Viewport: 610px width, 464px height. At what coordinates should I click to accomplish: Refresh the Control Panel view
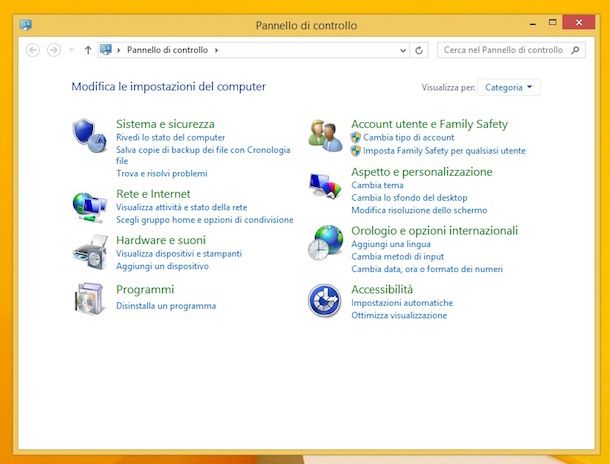point(419,50)
